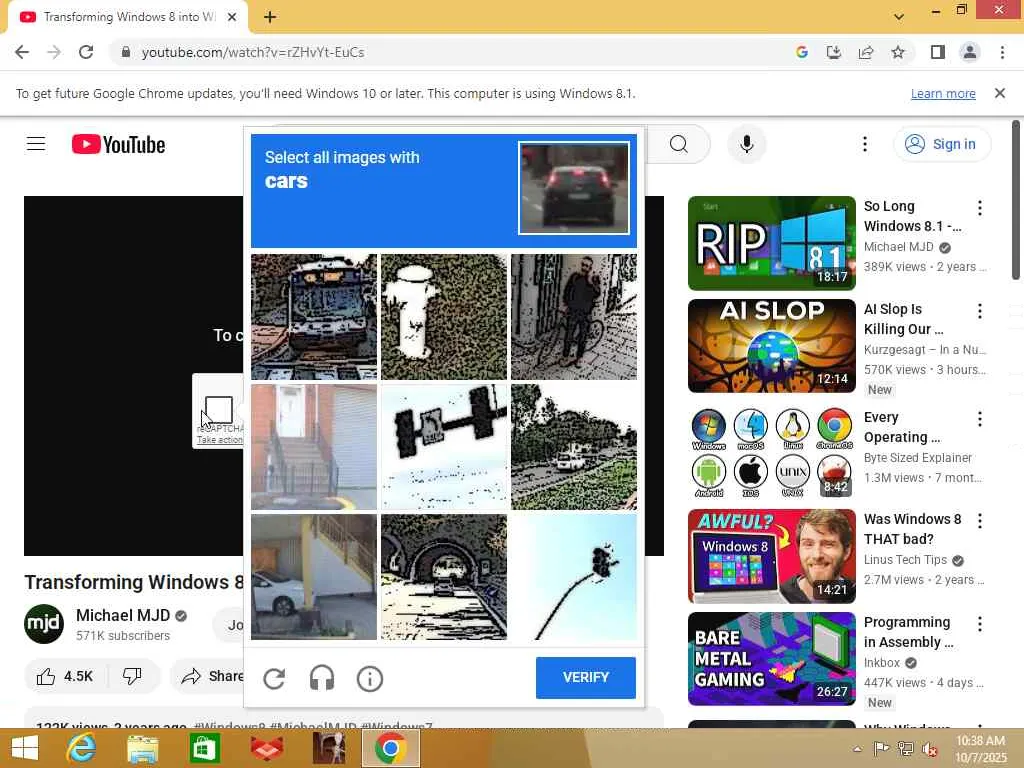This screenshot has height=768, width=1024.
Task: Follow the Learn more link
Action: tap(943, 93)
